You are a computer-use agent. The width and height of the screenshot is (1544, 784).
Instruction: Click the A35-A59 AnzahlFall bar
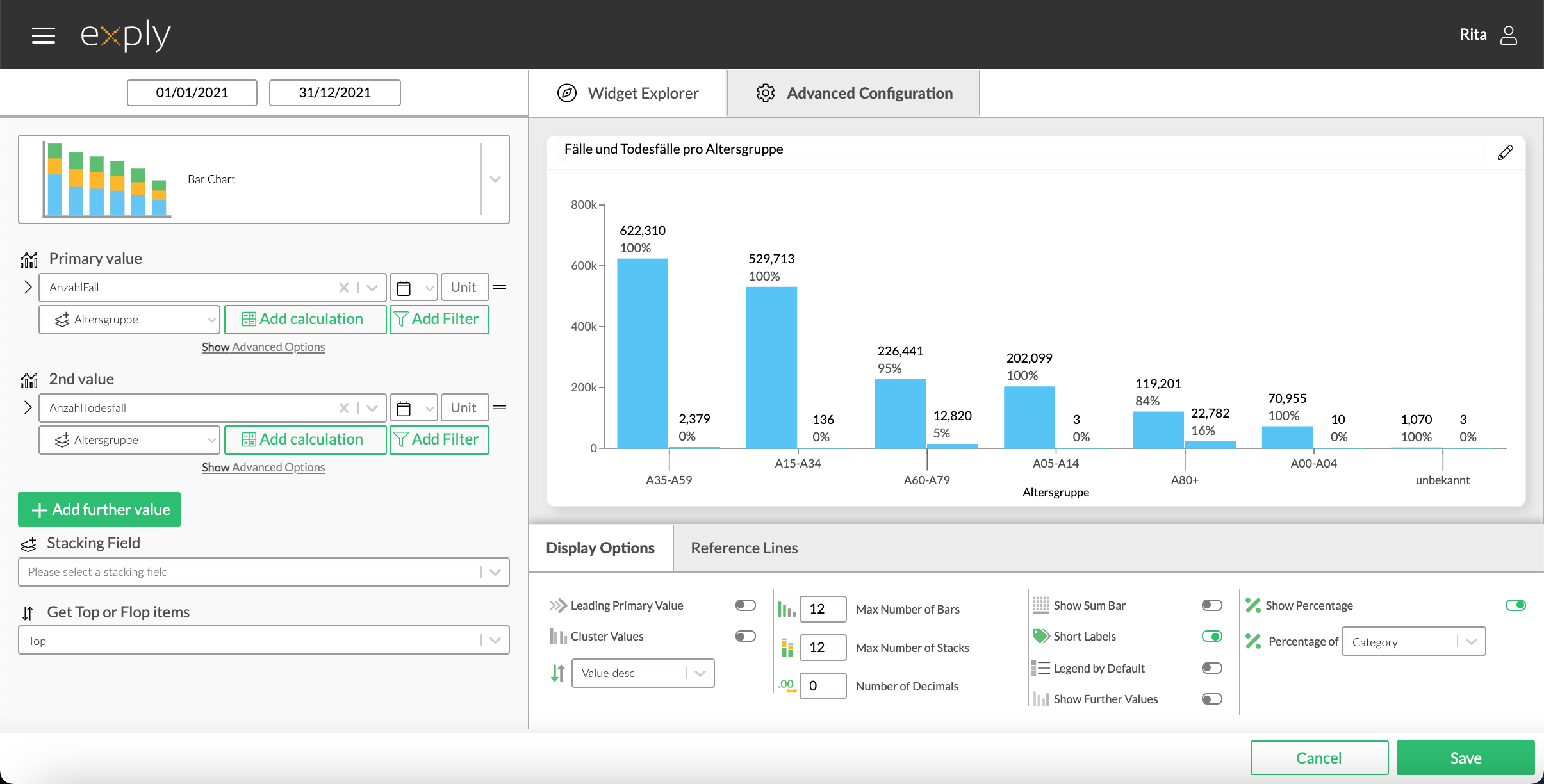[643, 352]
